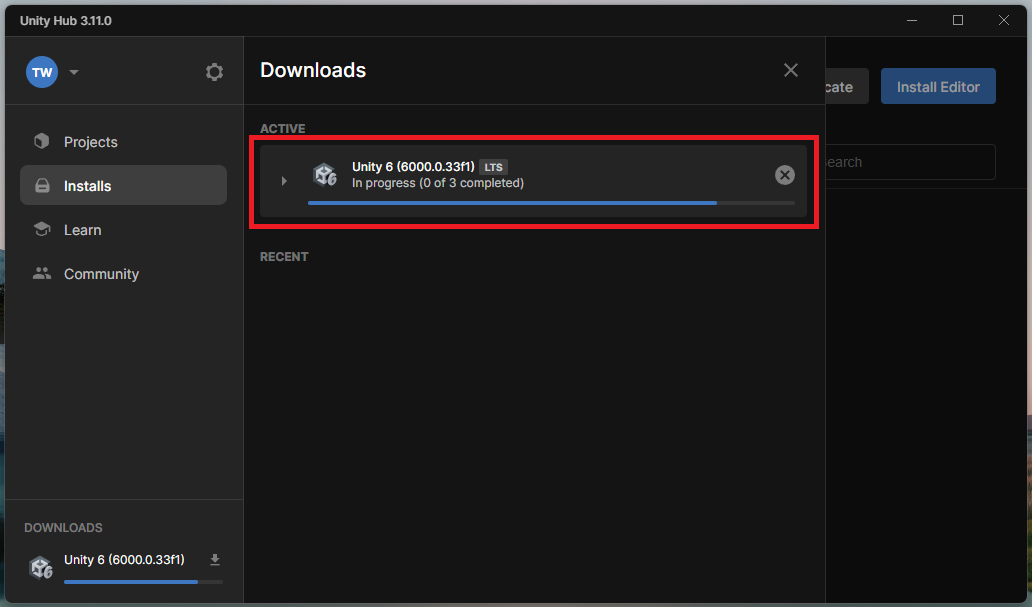The width and height of the screenshot is (1032, 607).
Task: Click the download arrow icon in sidebar
Action: coord(214,560)
